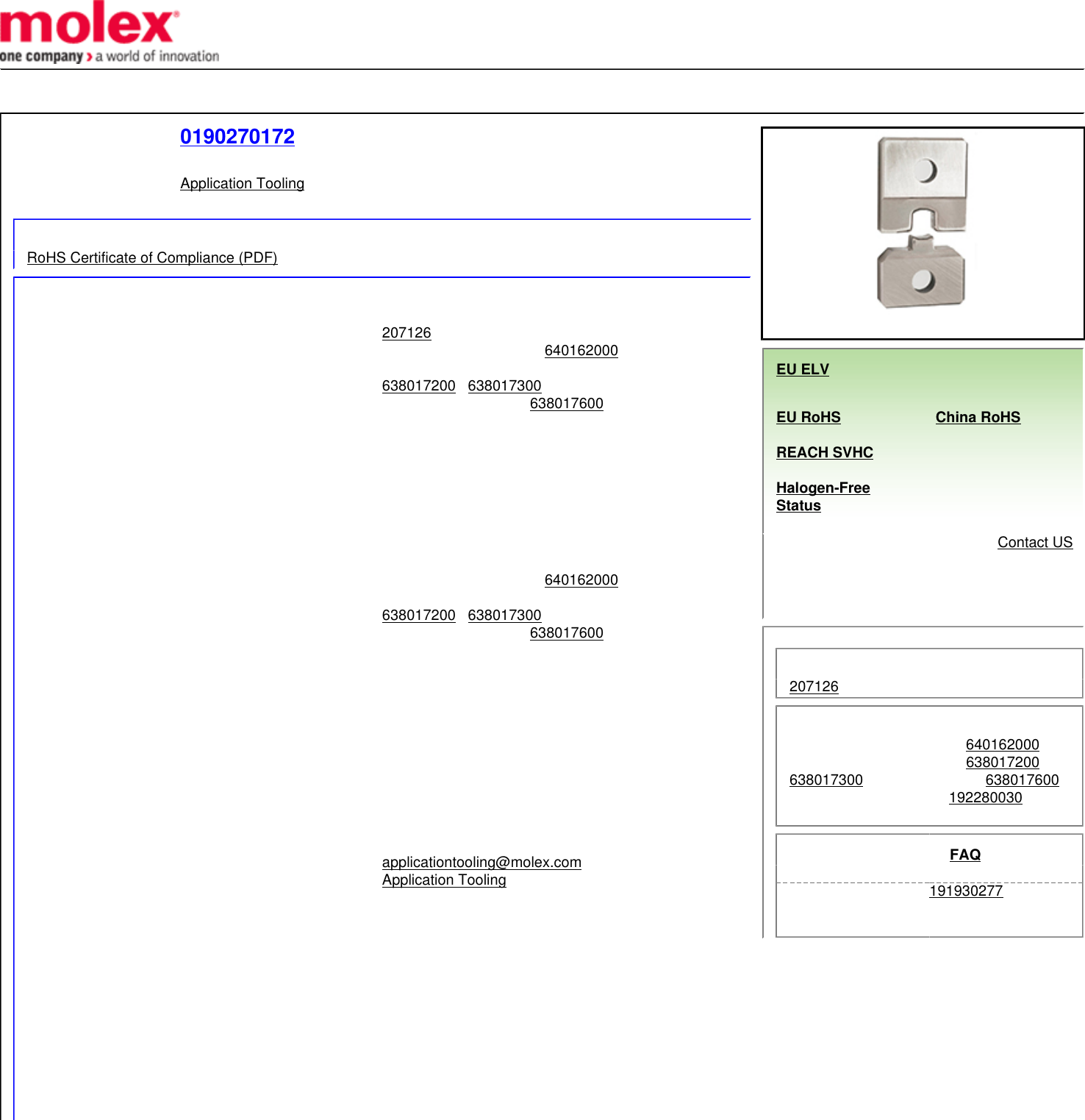Open 638017300 link in right sidebar box
This screenshot has width=1085, height=1120.
coord(826,780)
